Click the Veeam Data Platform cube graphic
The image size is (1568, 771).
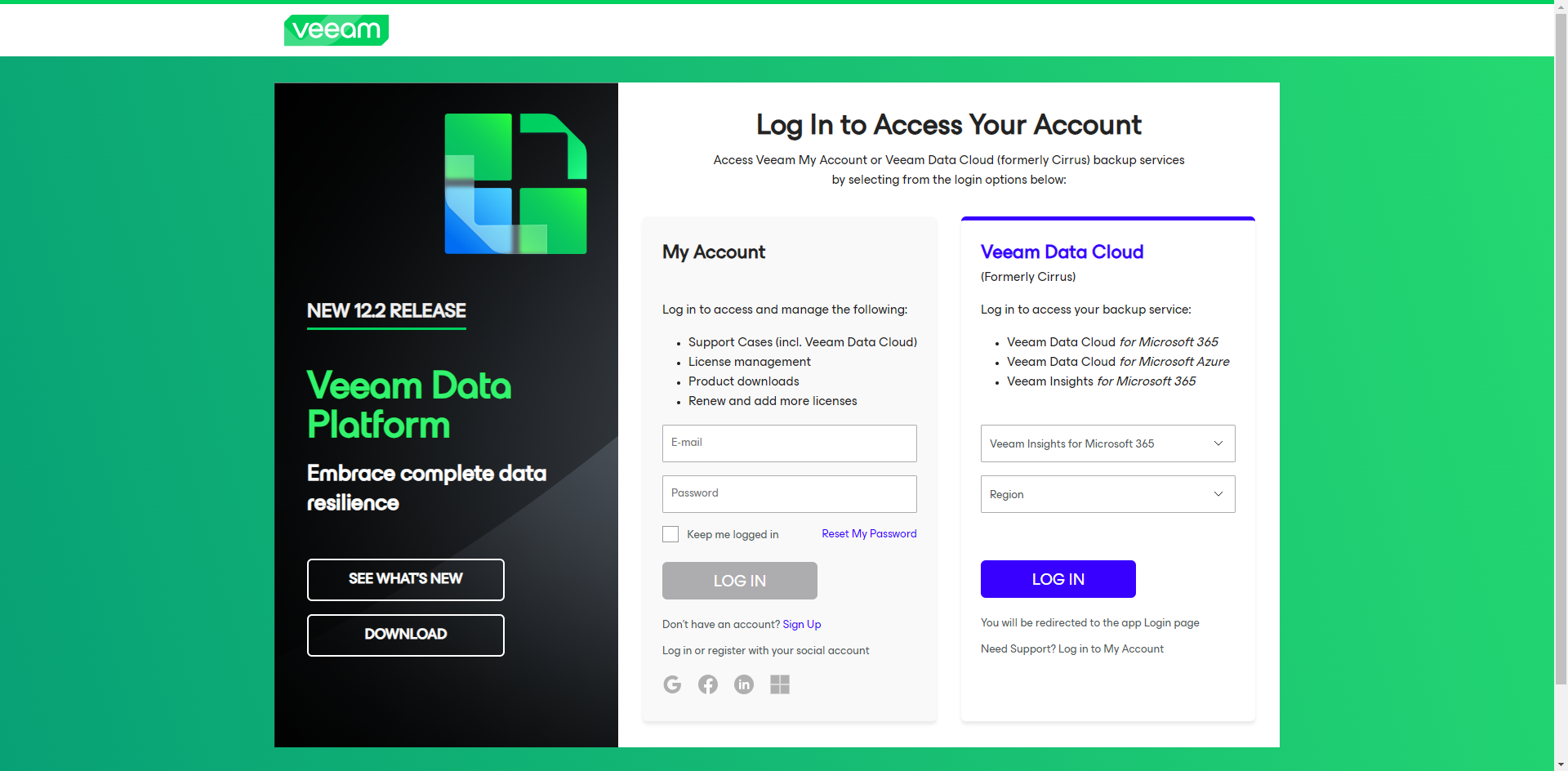[515, 184]
